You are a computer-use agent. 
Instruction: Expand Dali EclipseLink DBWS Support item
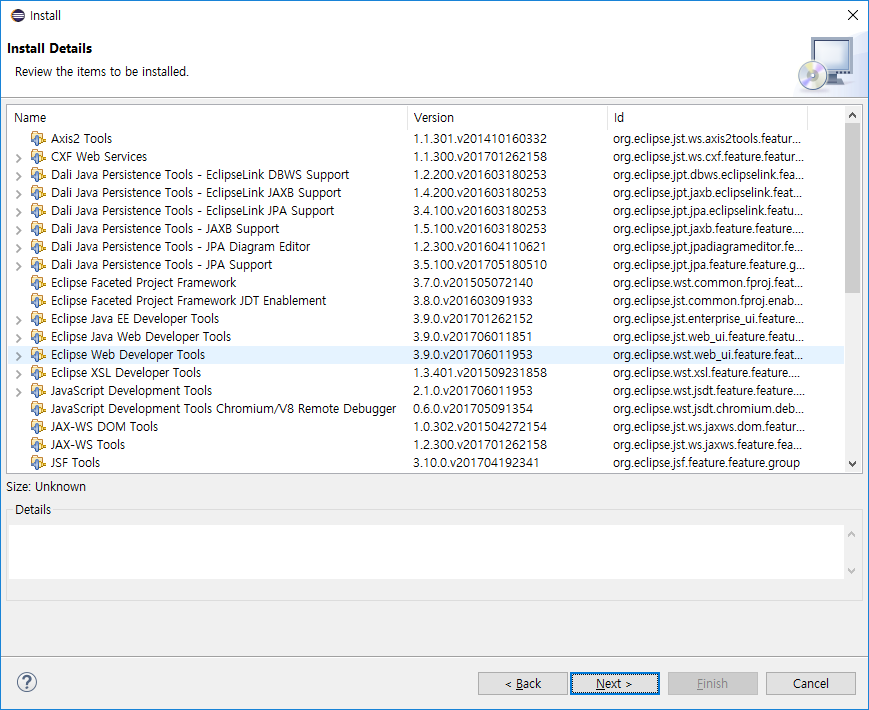click(19, 176)
